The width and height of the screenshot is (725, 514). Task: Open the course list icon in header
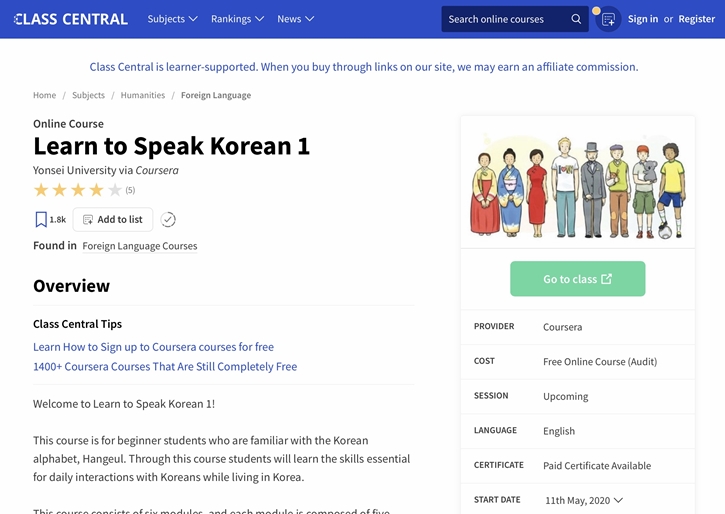pyautogui.click(x=608, y=19)
